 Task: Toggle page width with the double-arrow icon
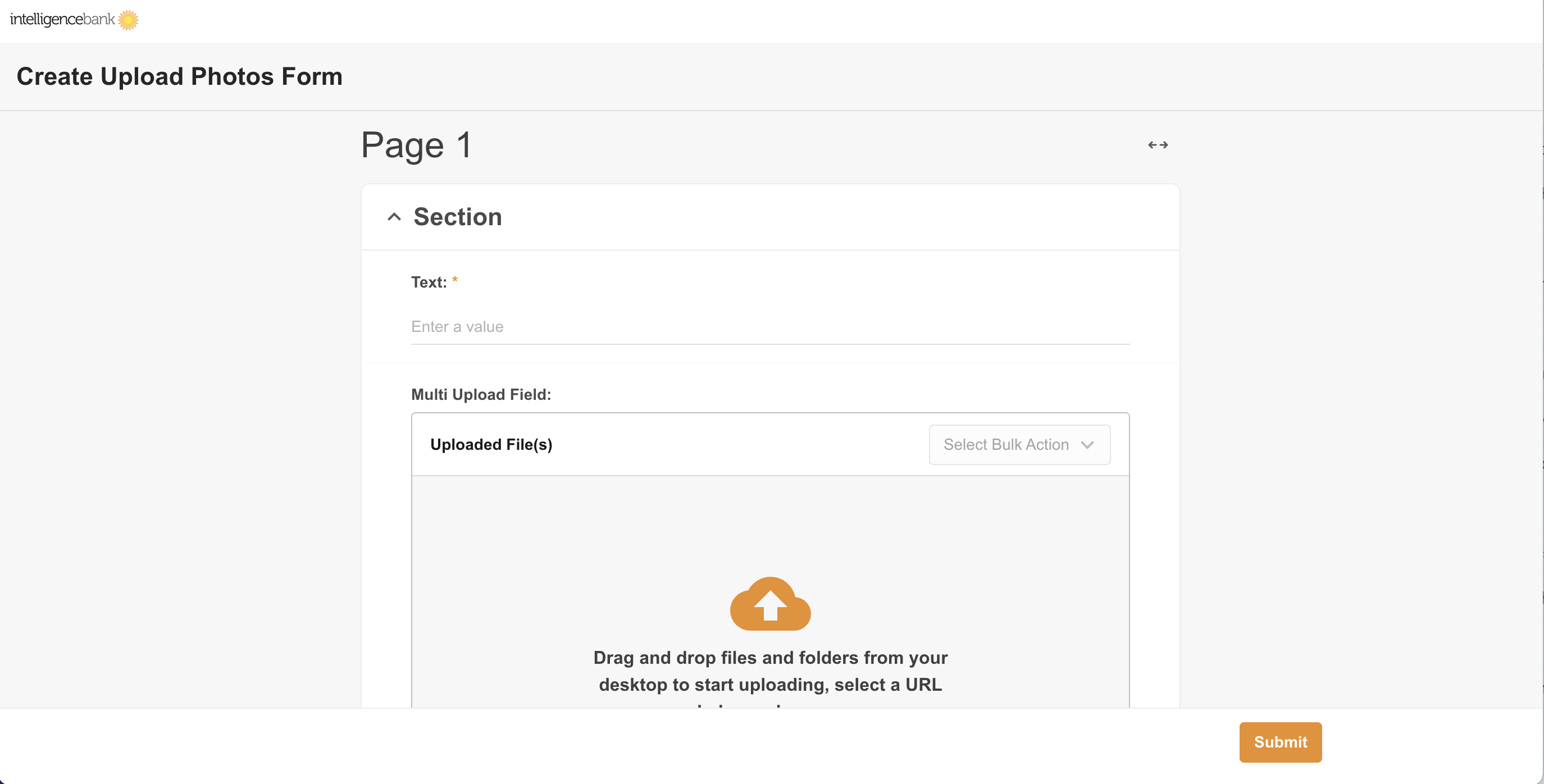coord(1158,144)
